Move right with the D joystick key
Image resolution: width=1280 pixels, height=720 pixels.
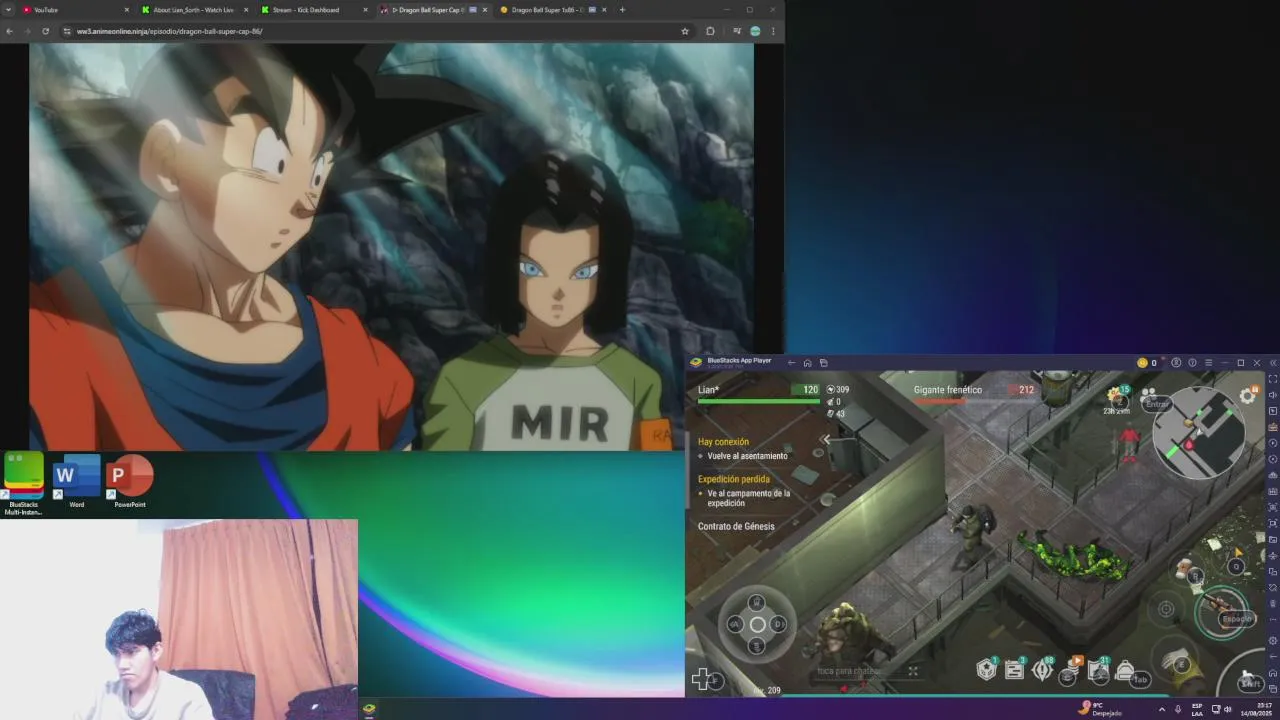(780, 624)
